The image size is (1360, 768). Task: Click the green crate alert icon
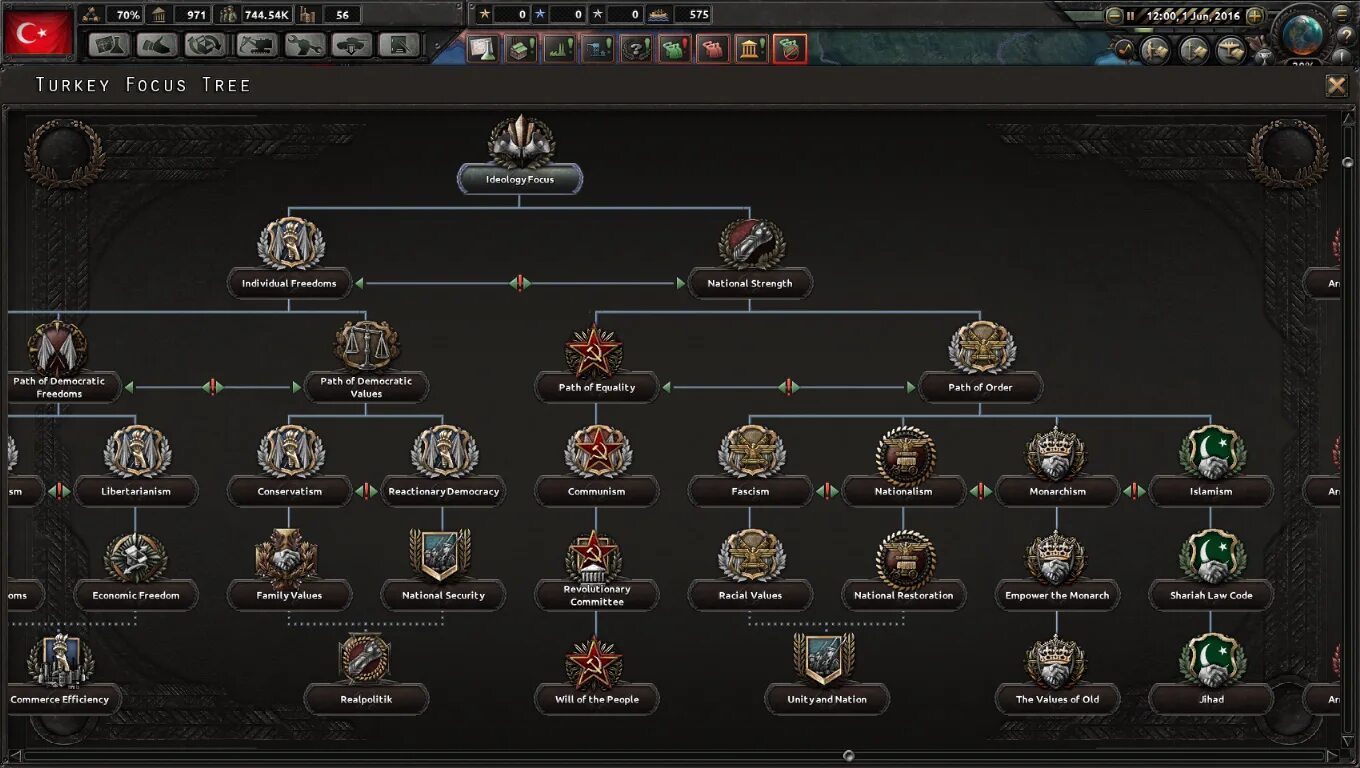(521, 48)
